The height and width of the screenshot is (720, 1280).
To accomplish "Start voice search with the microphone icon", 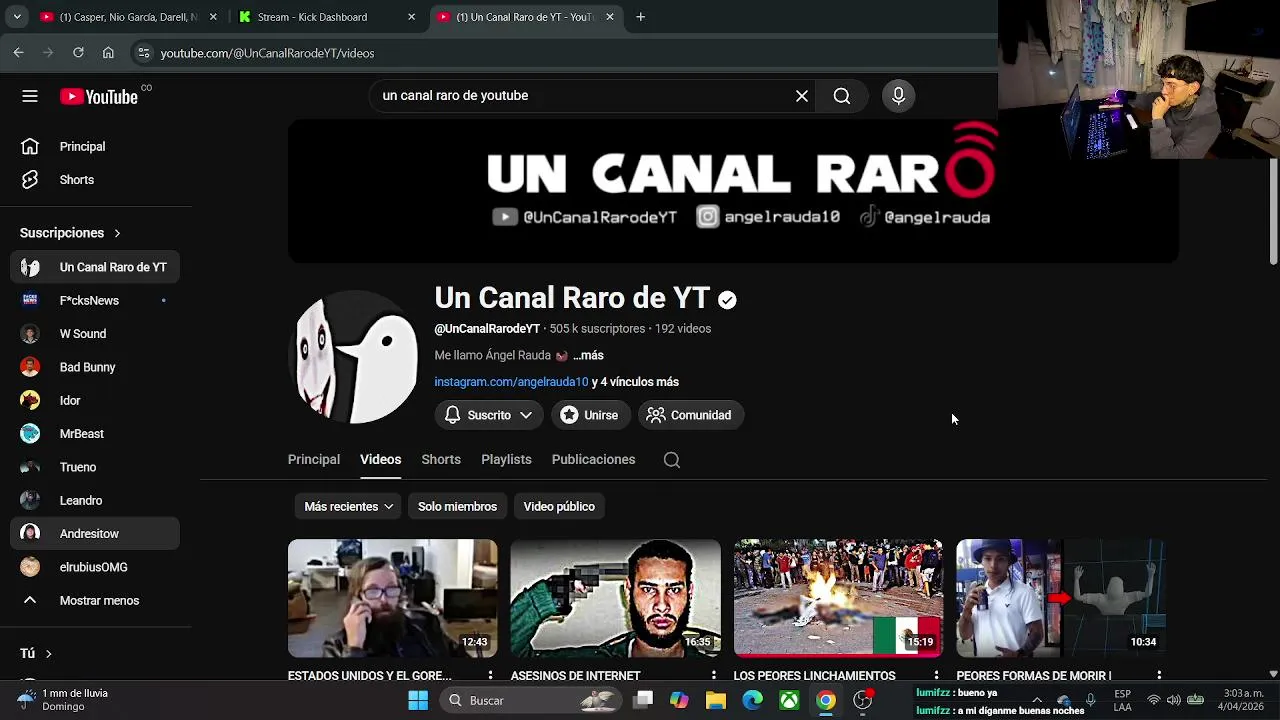I will click(x=898, y=96).
